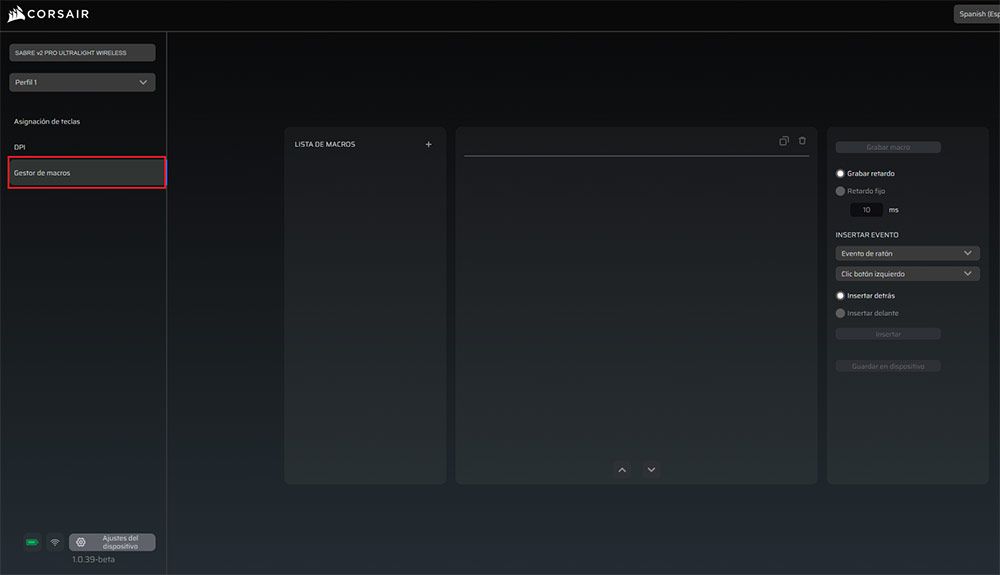Click the 1.0.39-beta version text
The height and width of the screenshot is (575, 1000).
pyautogui.click(x=93, y=560)
